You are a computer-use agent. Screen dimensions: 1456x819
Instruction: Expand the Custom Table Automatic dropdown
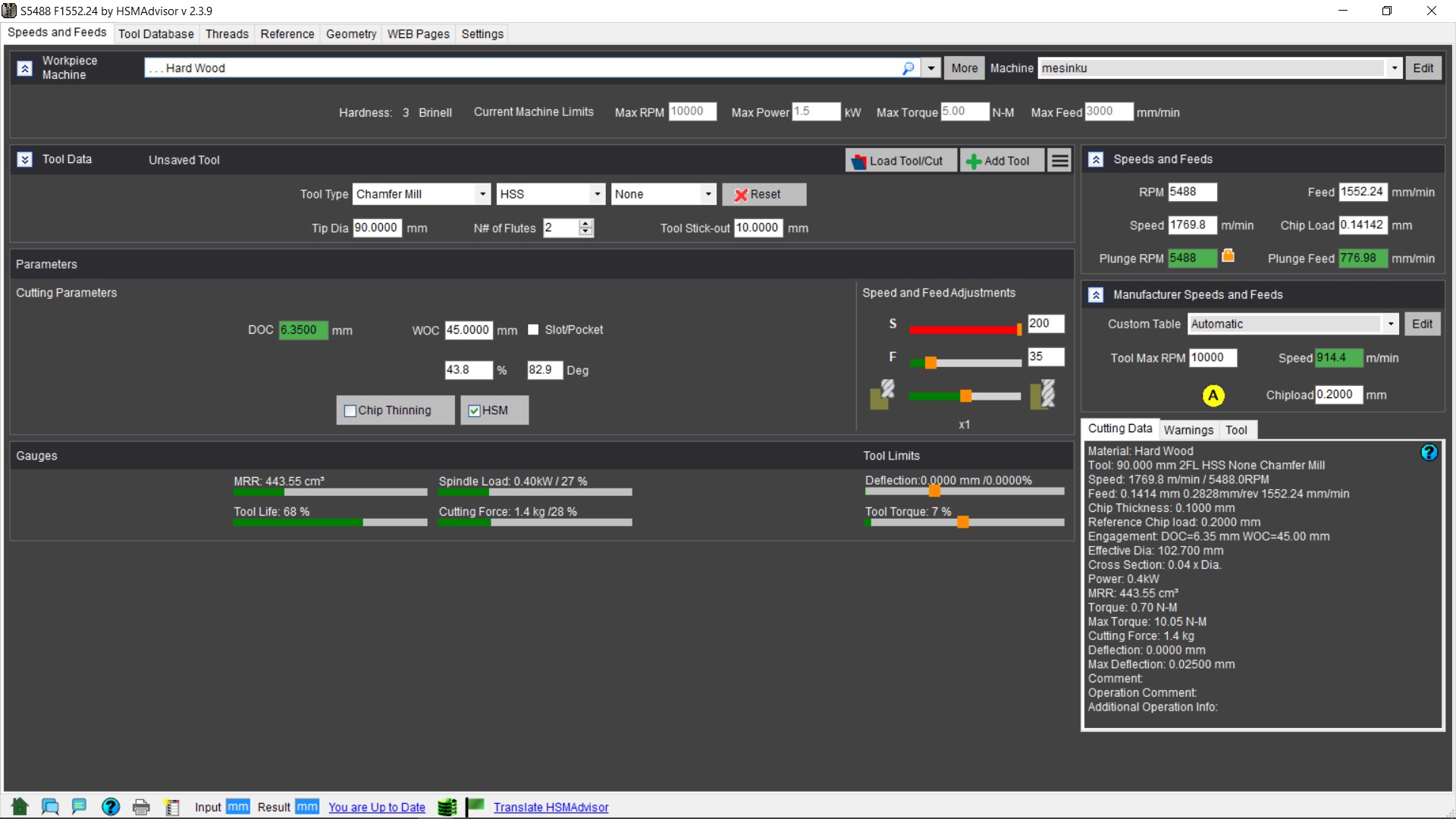pos(1390,324)
